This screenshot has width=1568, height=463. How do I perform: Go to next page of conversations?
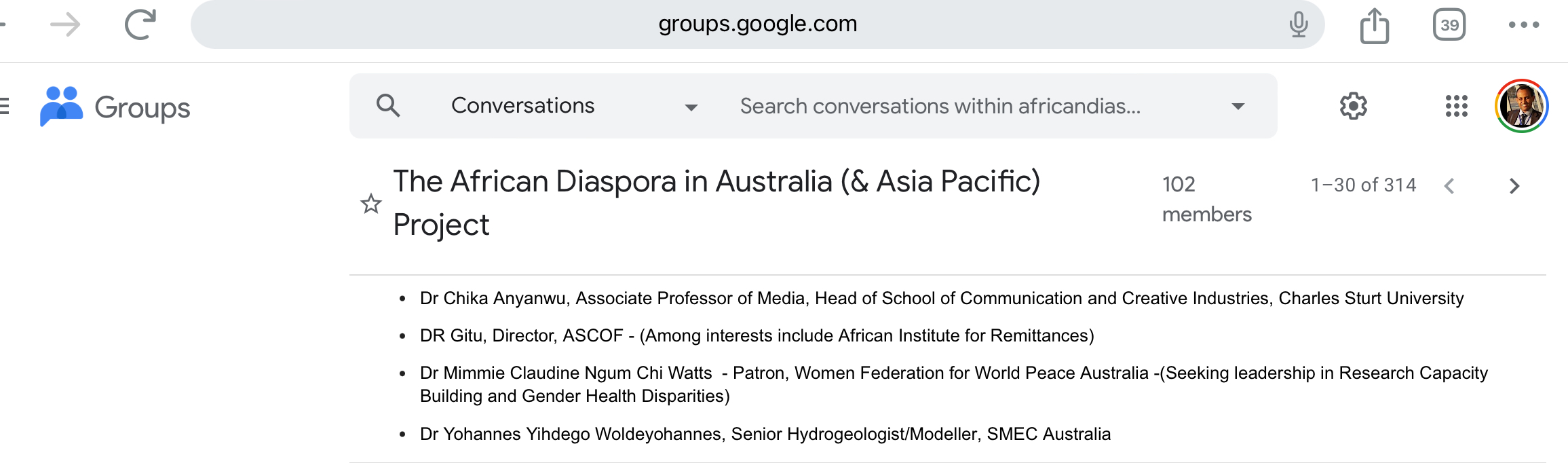(x=1514, y=186)
